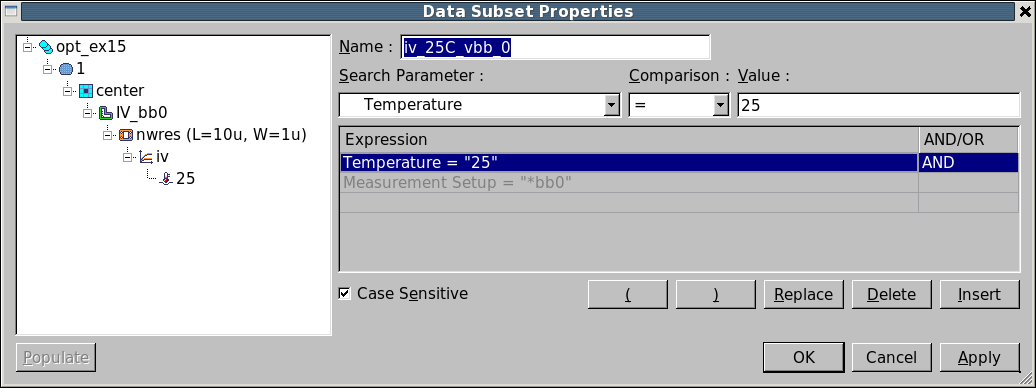Screen dimensions: 1036x388
Task: Click the window menu icon in title bar
Action: (x=11, y=11)
